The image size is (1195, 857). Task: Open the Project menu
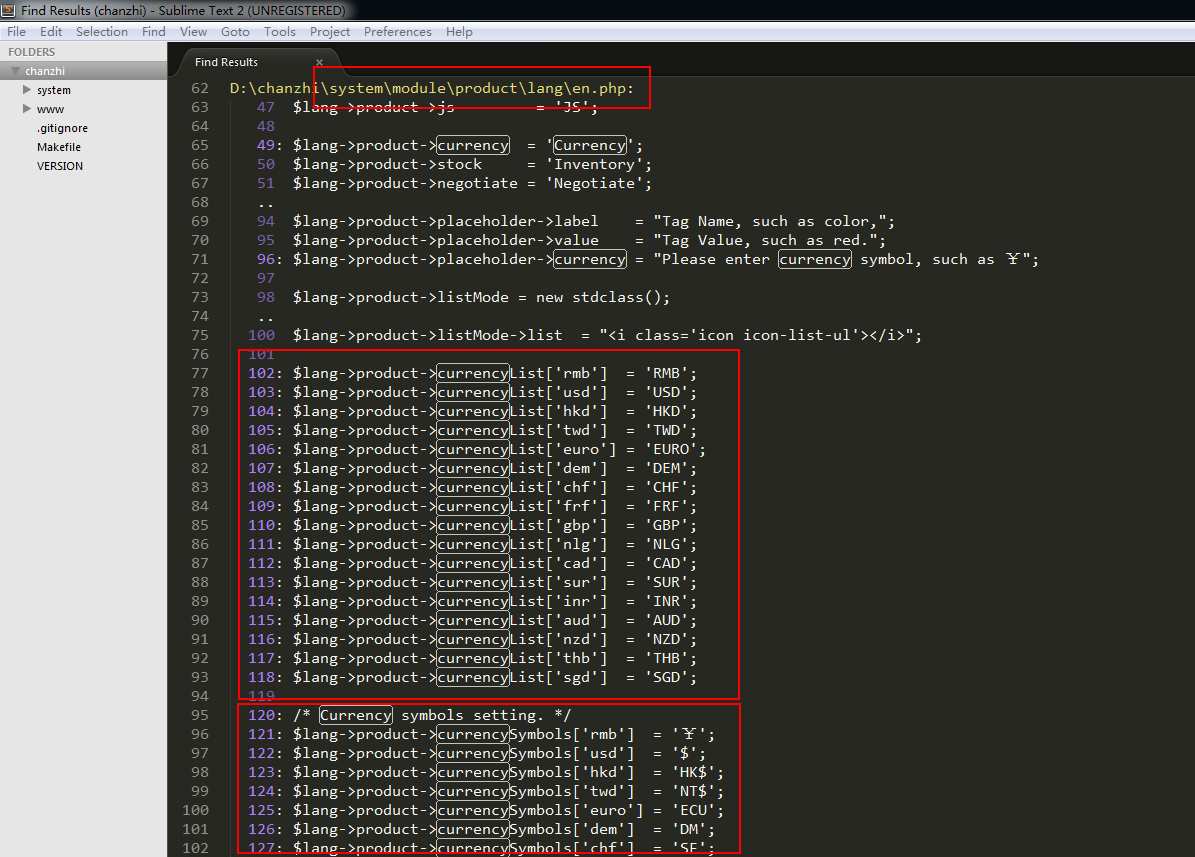tap(330, 32)
